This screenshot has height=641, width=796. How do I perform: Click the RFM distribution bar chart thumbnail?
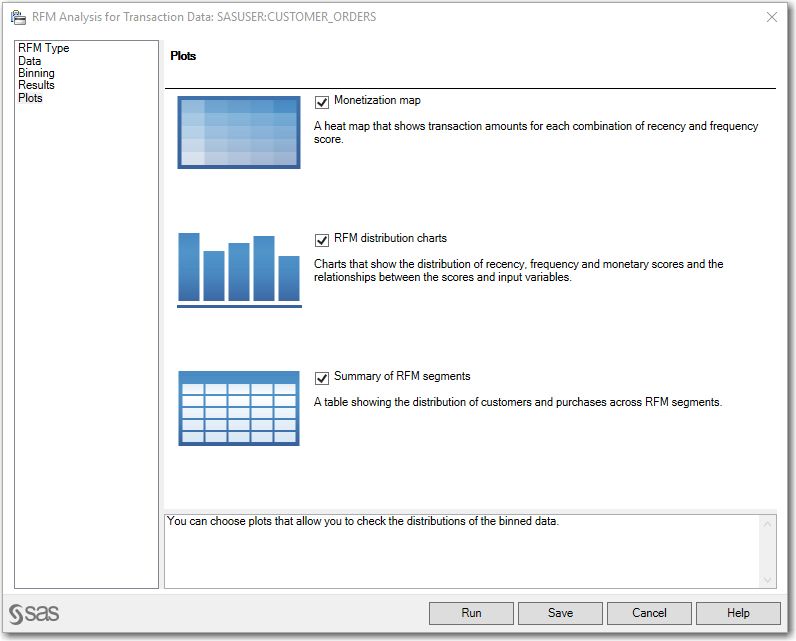239,270
